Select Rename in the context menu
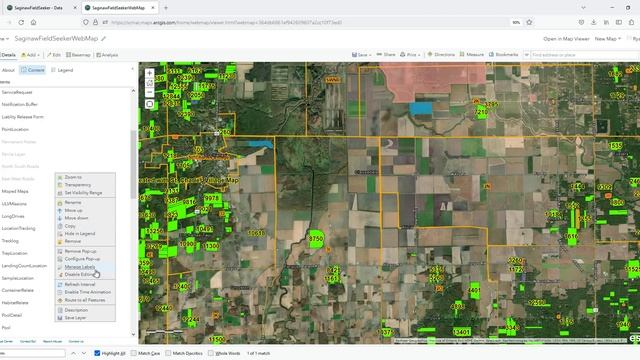 [x=73, y=202]
